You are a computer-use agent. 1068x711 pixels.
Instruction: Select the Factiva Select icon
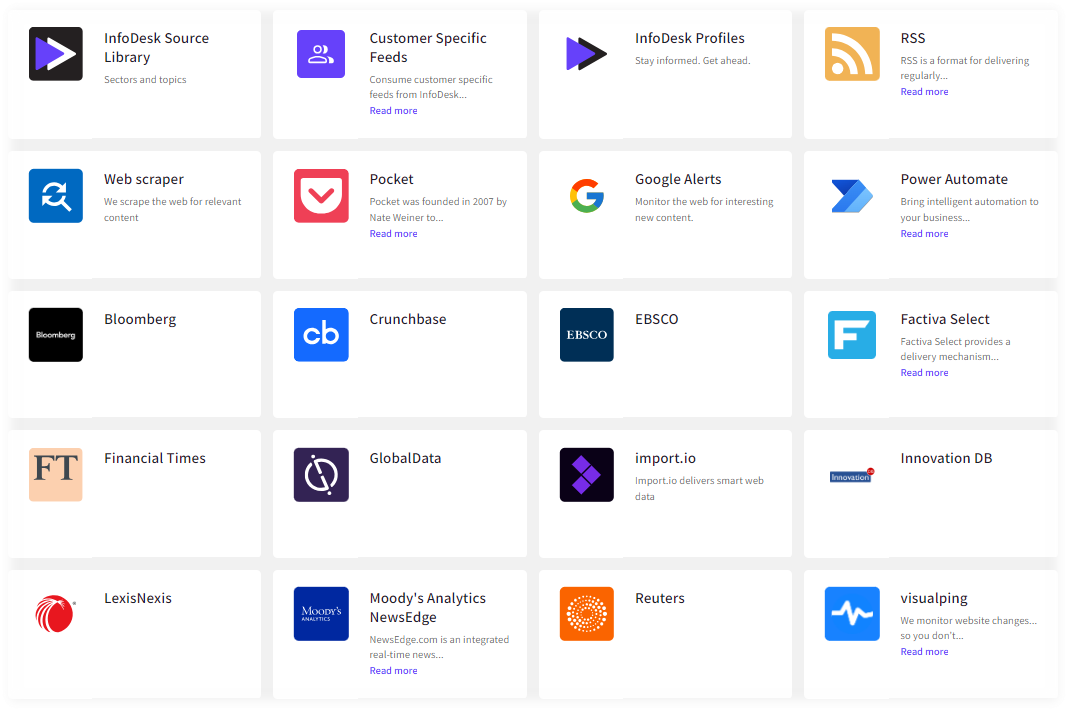click(852, 335)
